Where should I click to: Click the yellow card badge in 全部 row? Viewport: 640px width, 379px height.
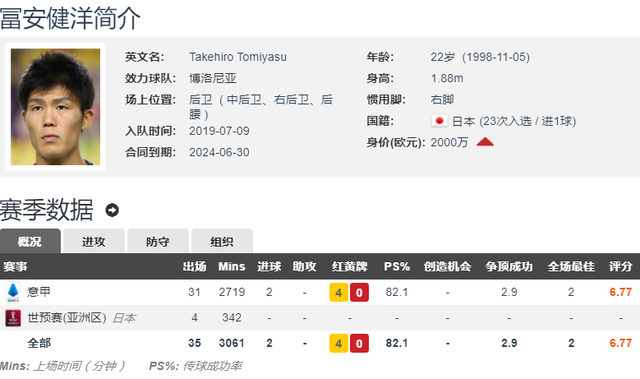pyautogui.click(x=339, y=344)
